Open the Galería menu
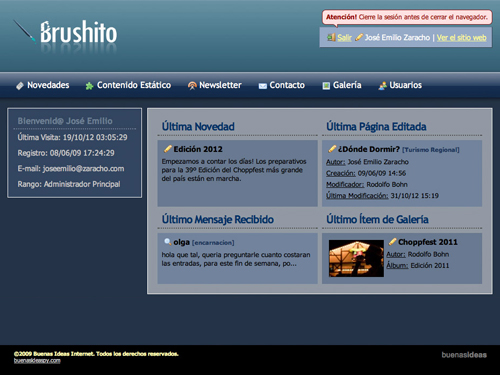This screenshot has width=500, height=375. pyautogui.click(x=347, y=85)
